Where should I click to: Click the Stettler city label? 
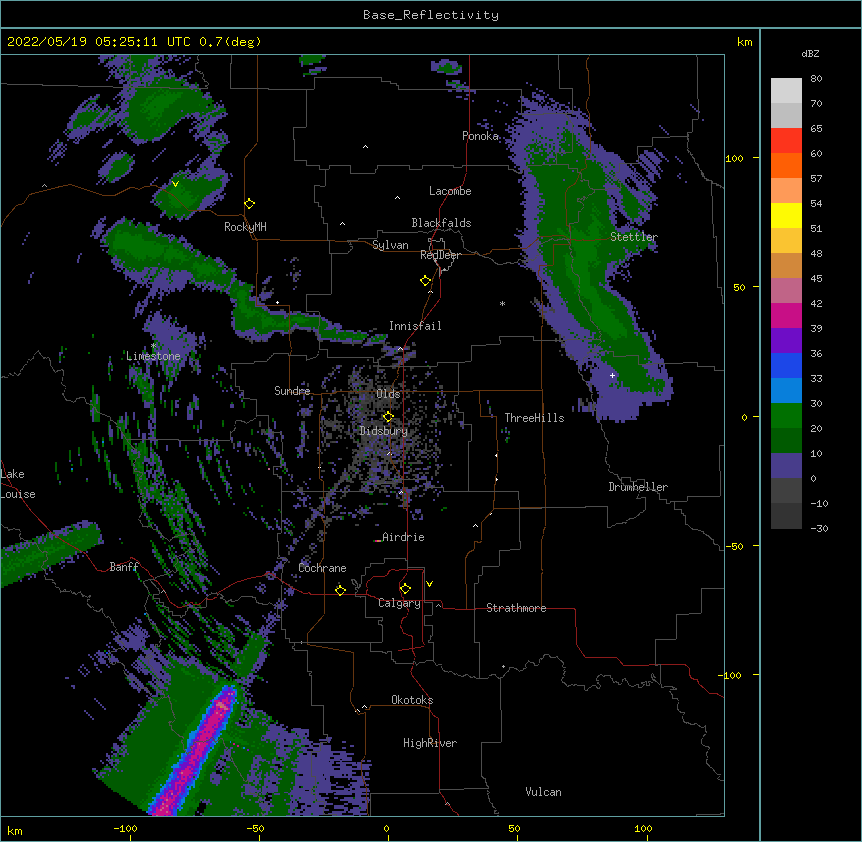(634, 237)
